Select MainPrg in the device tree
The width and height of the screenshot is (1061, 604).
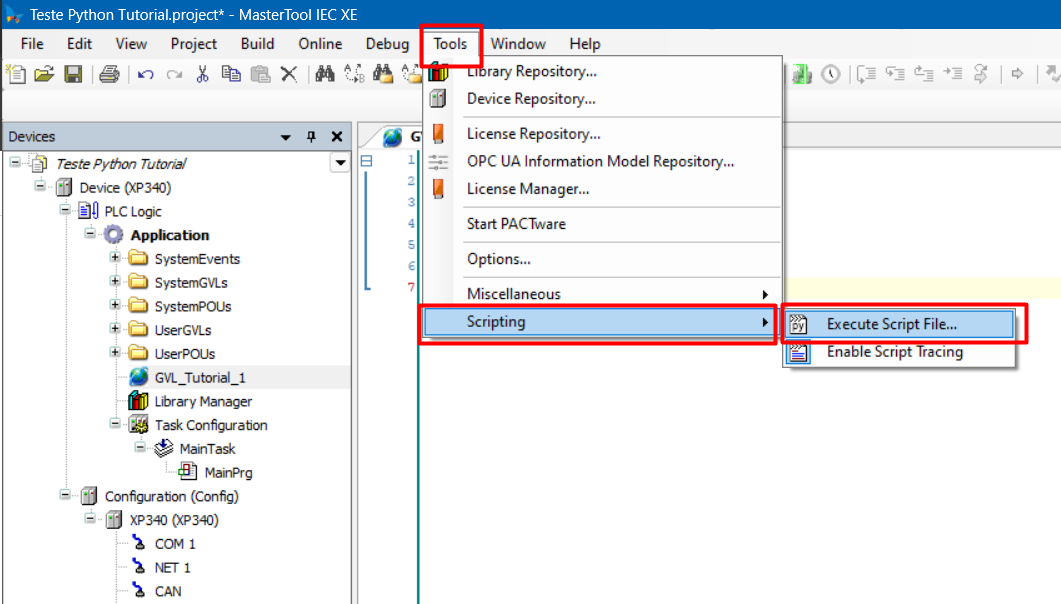[x=227, y=473]
